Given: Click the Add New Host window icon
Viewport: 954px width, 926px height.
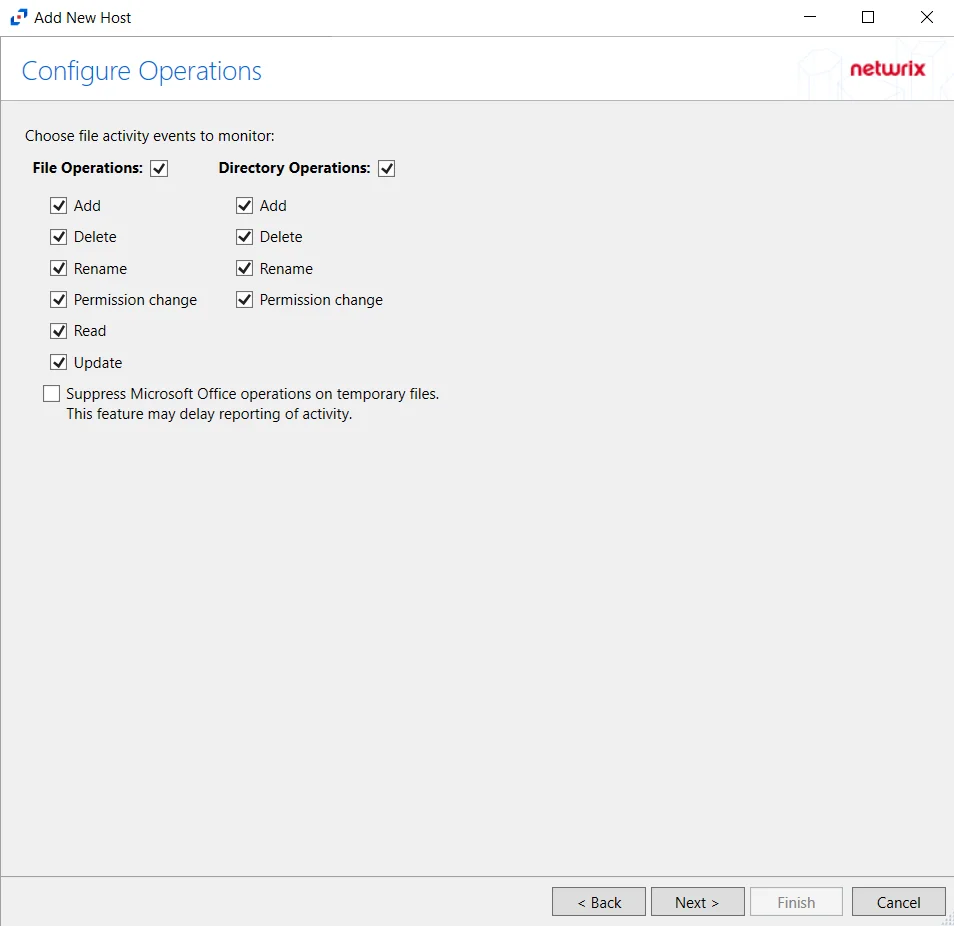Looking at the screenshot, I should pos(19,17).
